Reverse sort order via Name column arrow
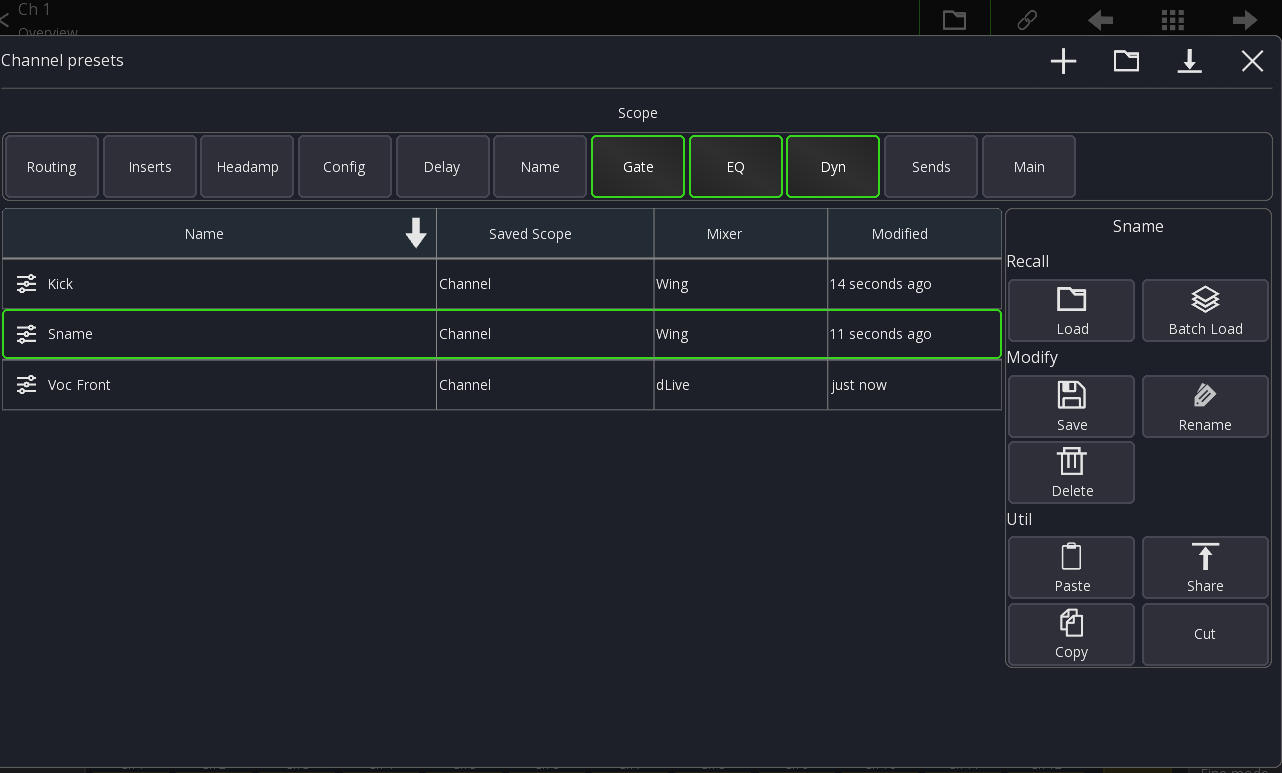The height and width of the screenshot is (773, 1282). [416, 234]
